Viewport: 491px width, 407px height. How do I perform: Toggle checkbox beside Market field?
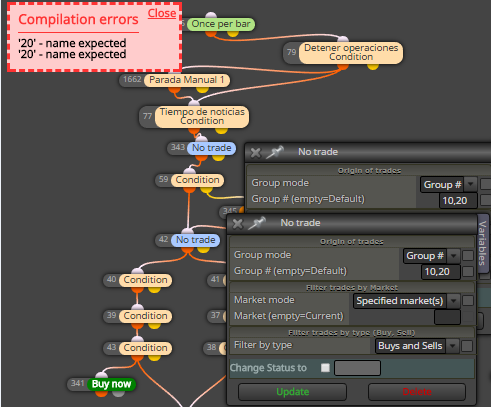[468, 317]
